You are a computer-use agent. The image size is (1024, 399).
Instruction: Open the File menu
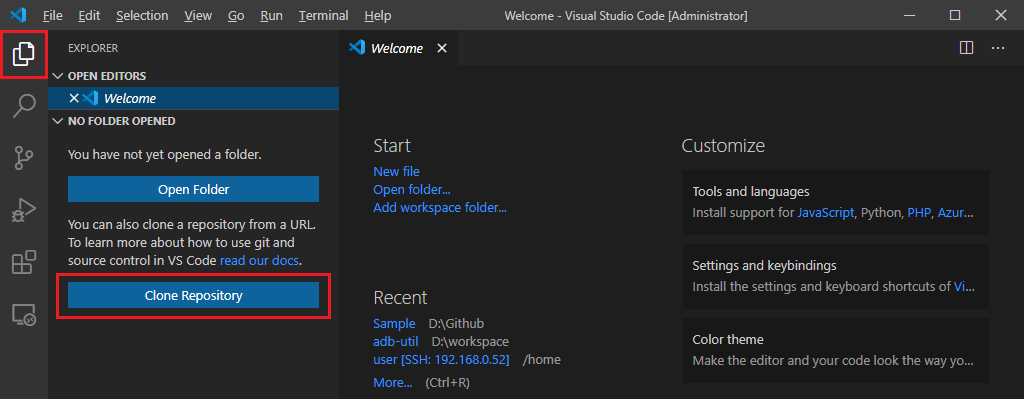52,15
